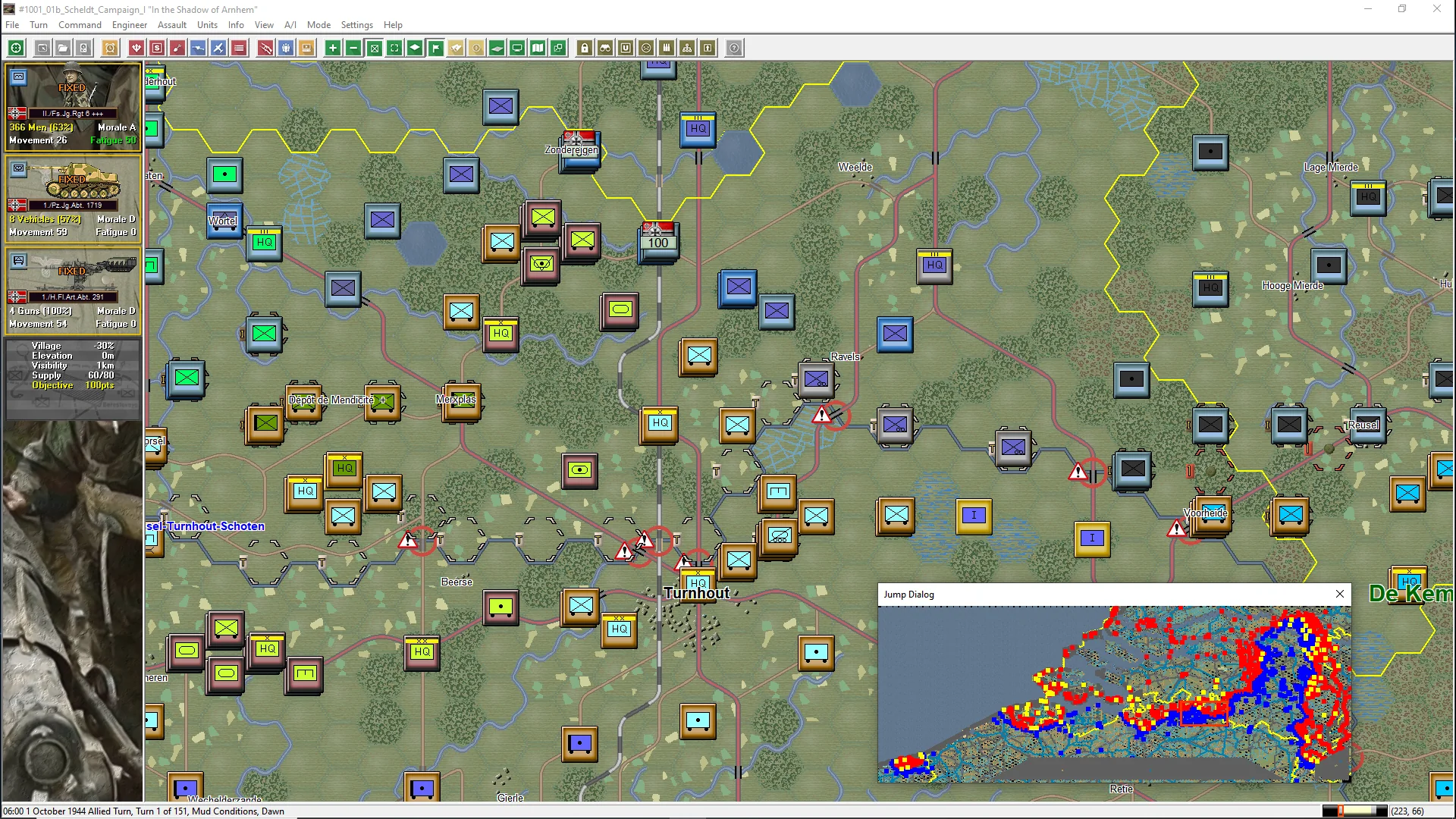Screen dimensions: 1456x819
Task: Toggle the pressed flag objectives button
Action: [435, 48]
